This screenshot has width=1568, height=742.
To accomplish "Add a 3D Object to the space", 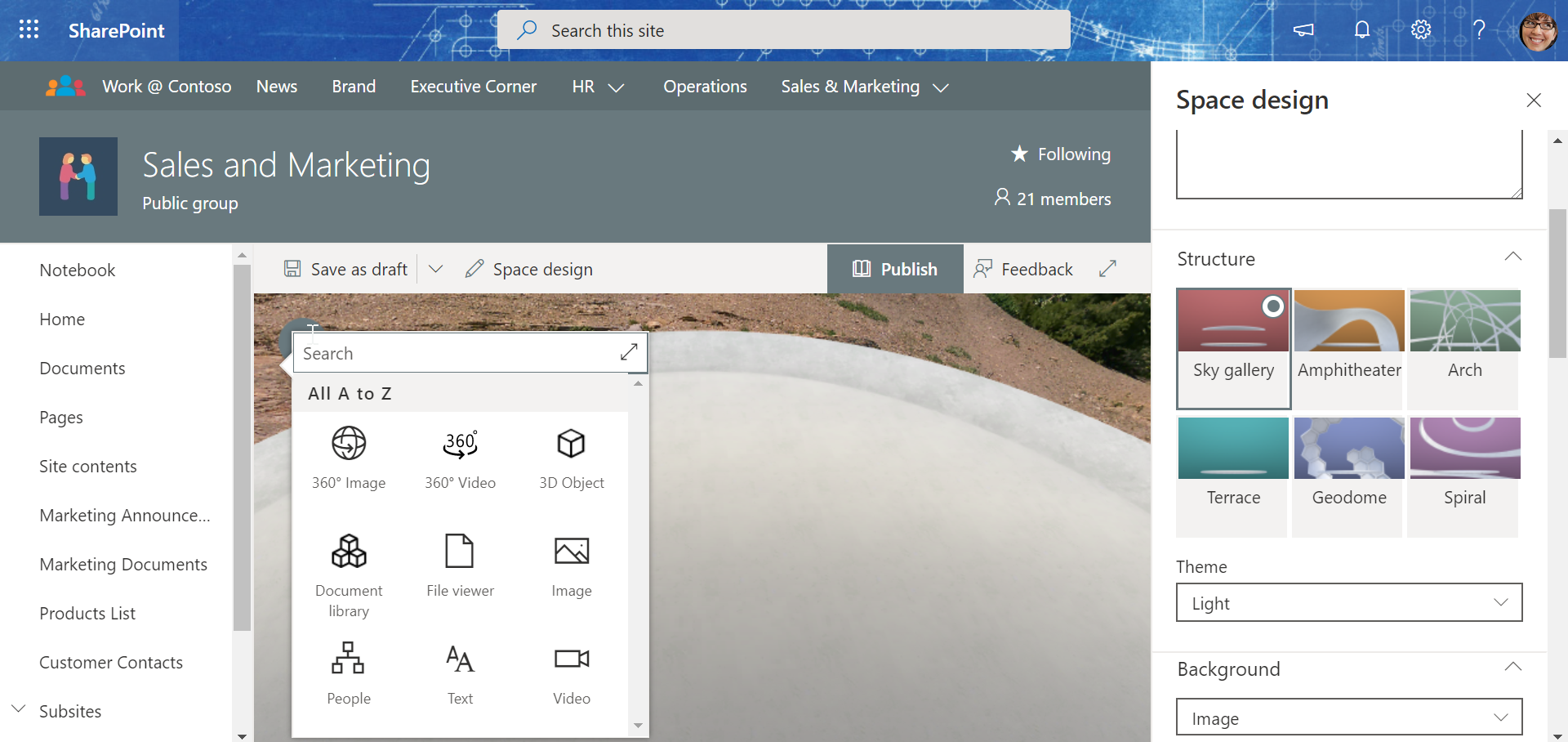I will (571, 458).
